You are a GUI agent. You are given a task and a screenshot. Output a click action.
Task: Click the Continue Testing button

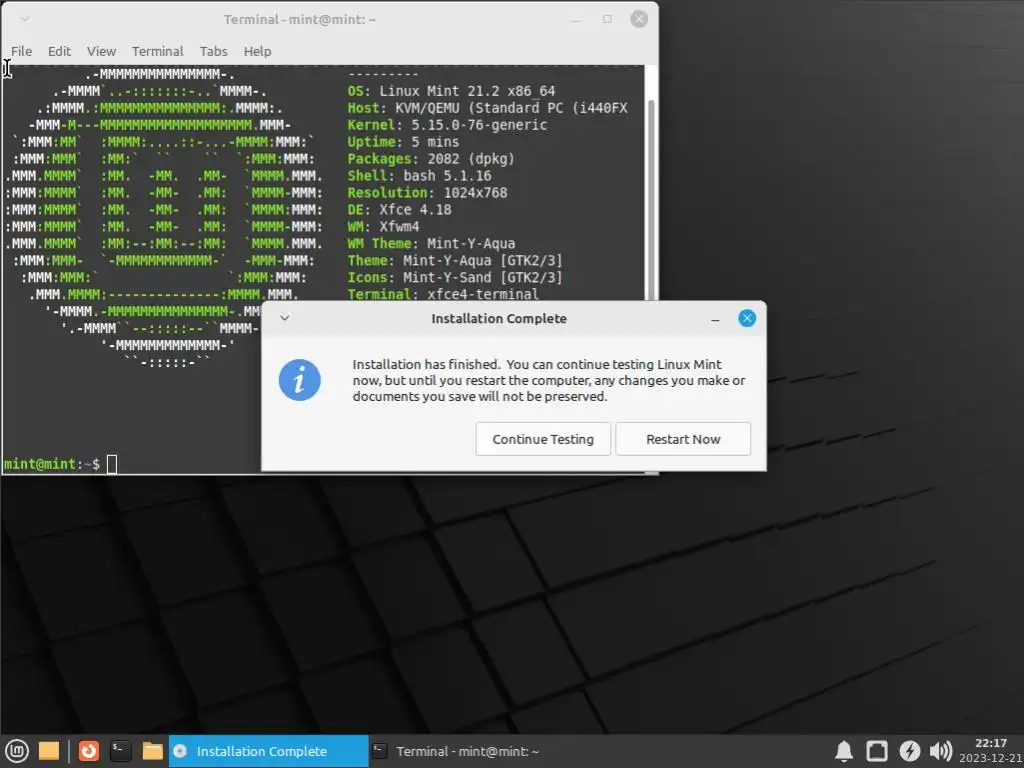tap(543, 439)
